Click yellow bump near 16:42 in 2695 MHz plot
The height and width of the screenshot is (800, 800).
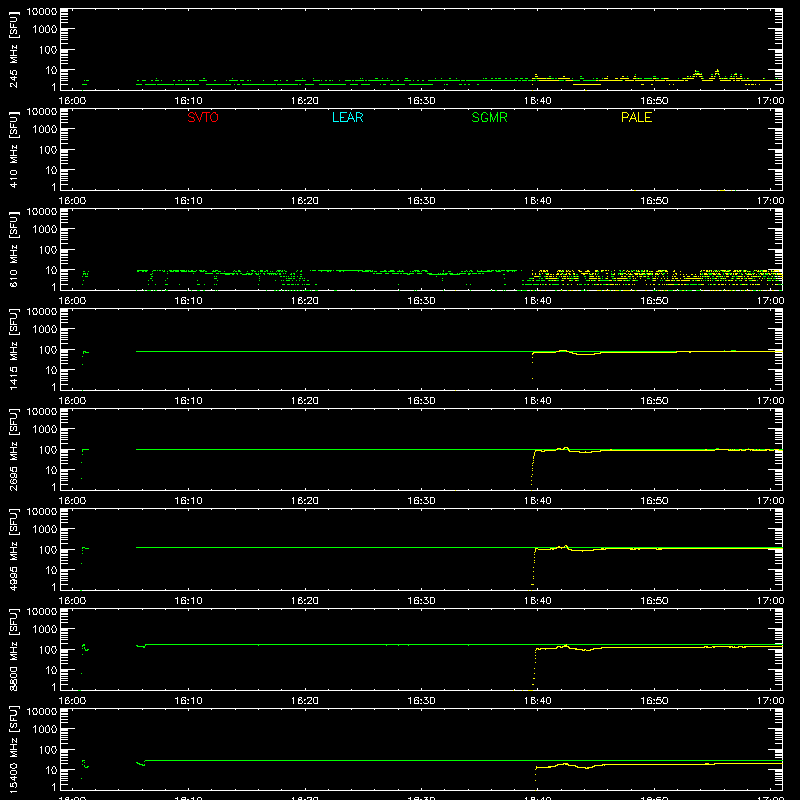tap(566, 448)
